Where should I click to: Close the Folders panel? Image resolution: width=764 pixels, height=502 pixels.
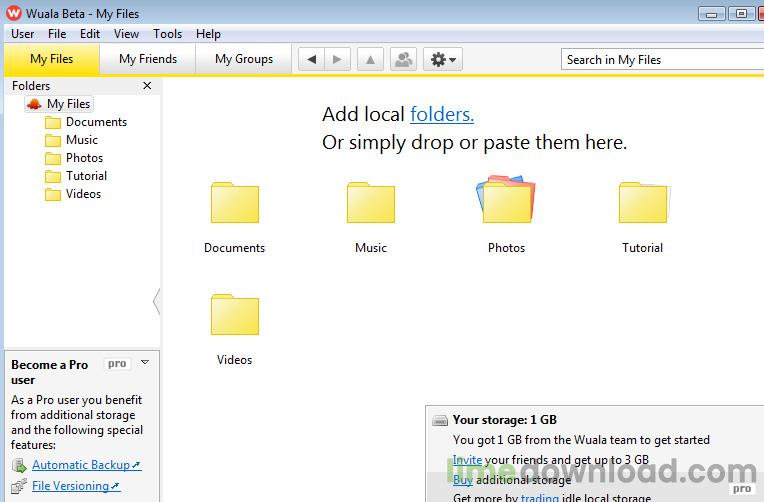tap(148, 86)
